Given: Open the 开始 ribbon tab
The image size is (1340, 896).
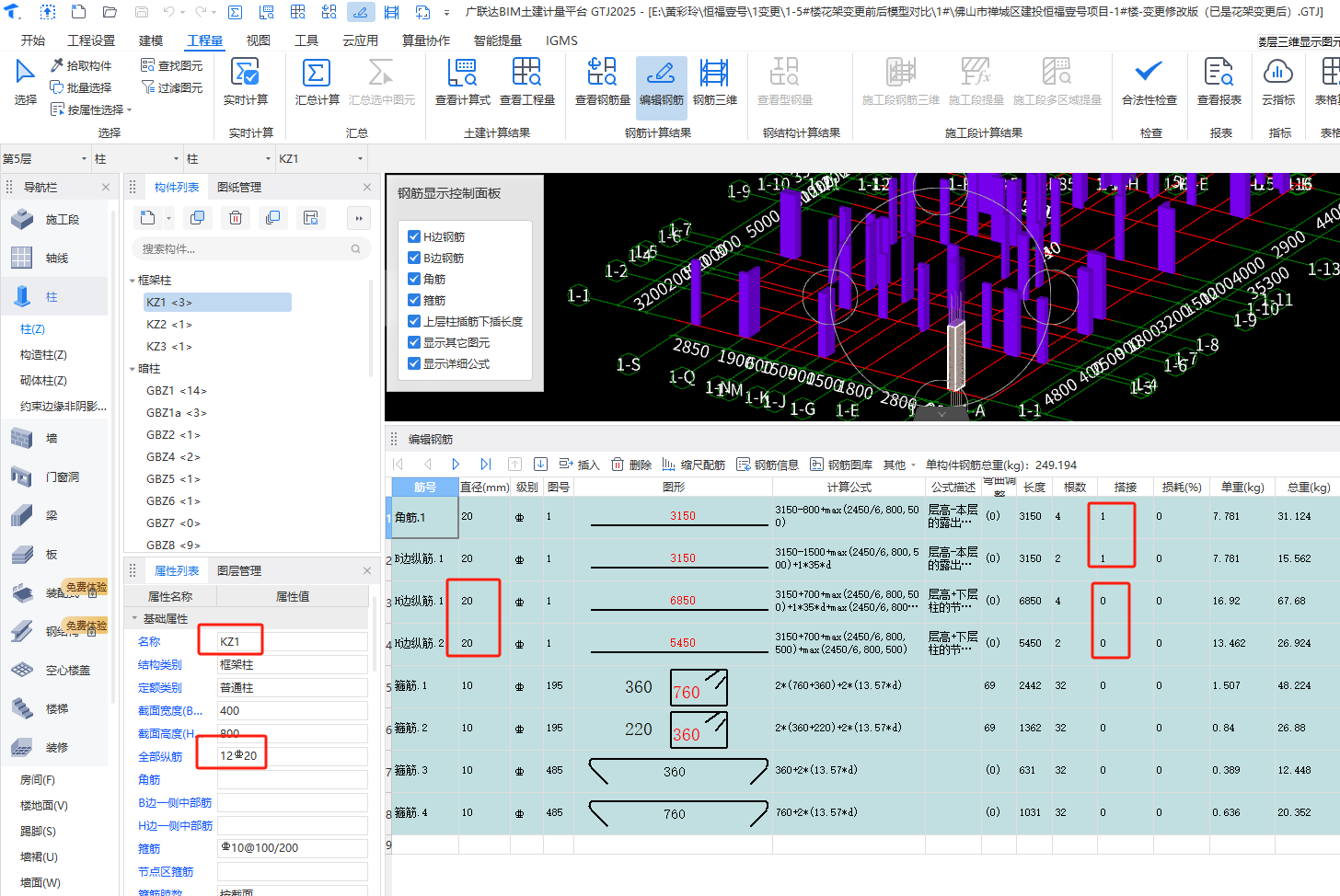Looking at the screenshot, I should coord(33,40).
